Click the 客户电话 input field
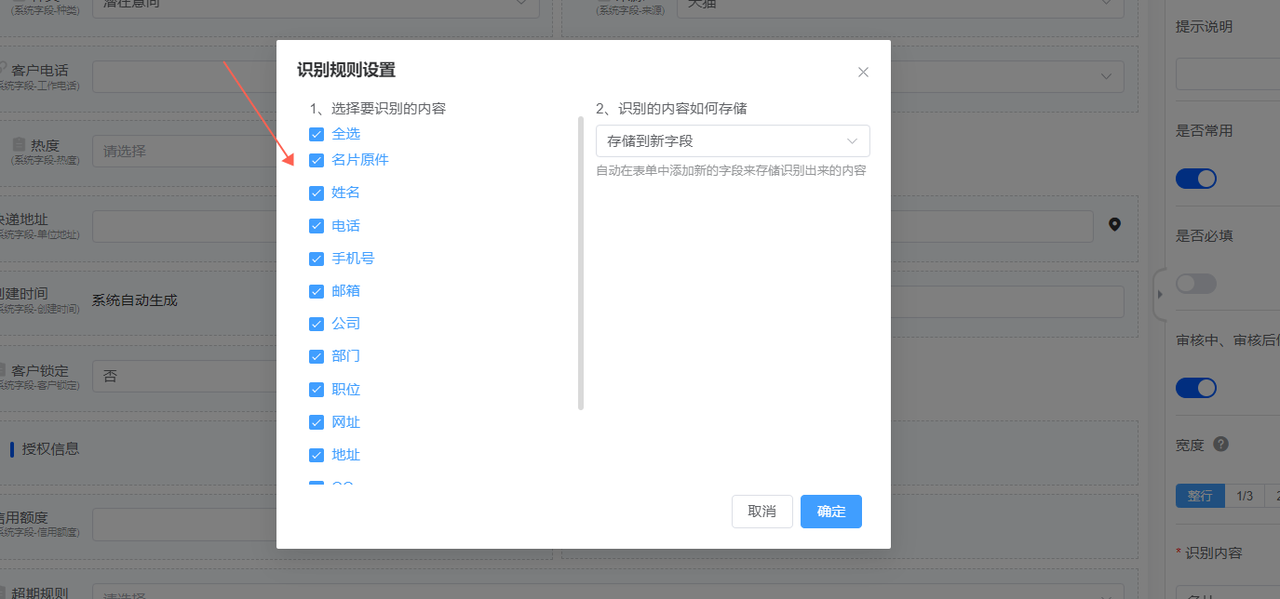 [x=185, y=76]
